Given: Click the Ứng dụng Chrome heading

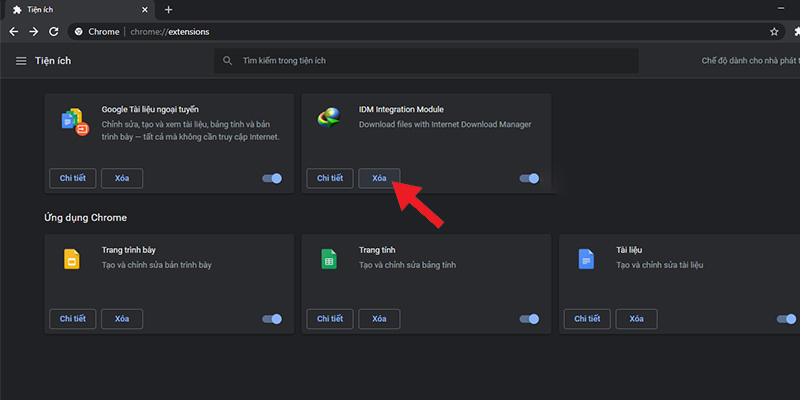Looking at the screenshot, I should point(86,218).
